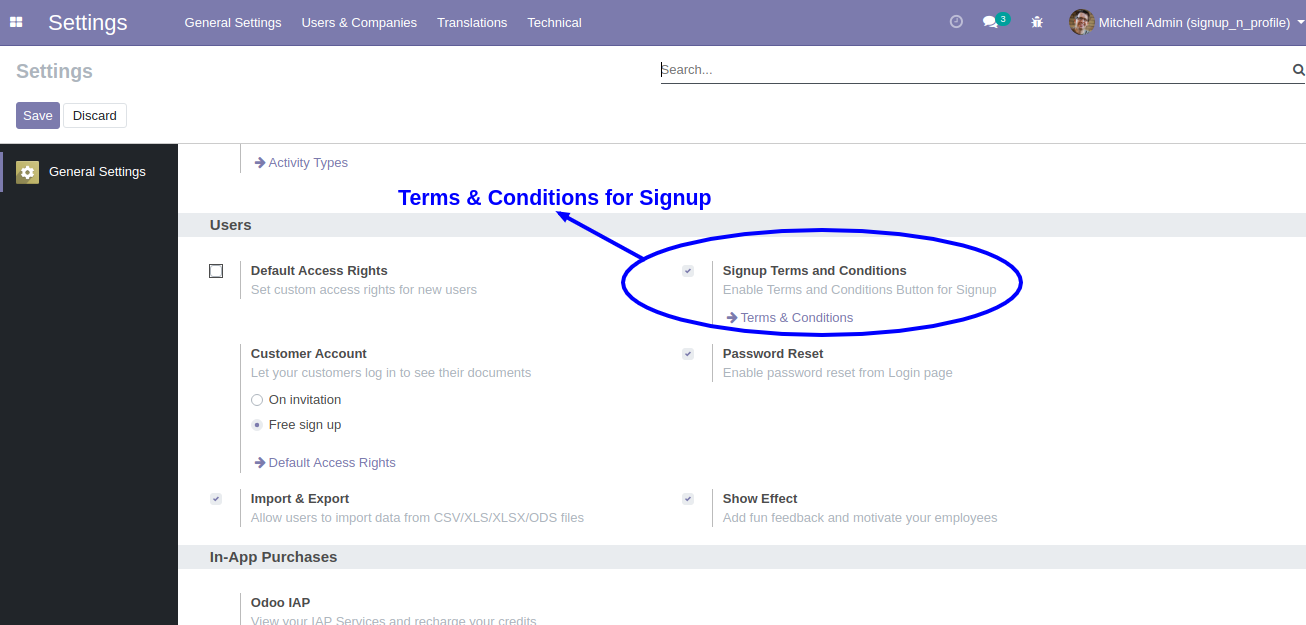Click the arrow beside Activity Types

260,162
